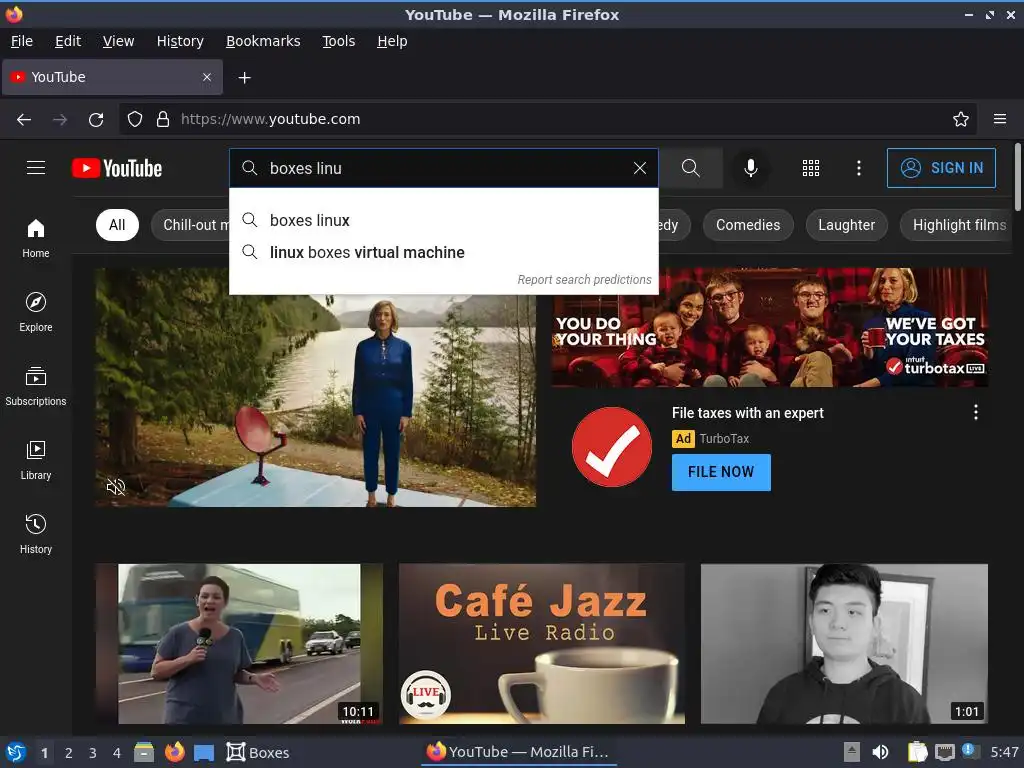The width and height of the screenshot is (1024, 768).
Task: Open History in the sidebar
Action: (36, 534)
